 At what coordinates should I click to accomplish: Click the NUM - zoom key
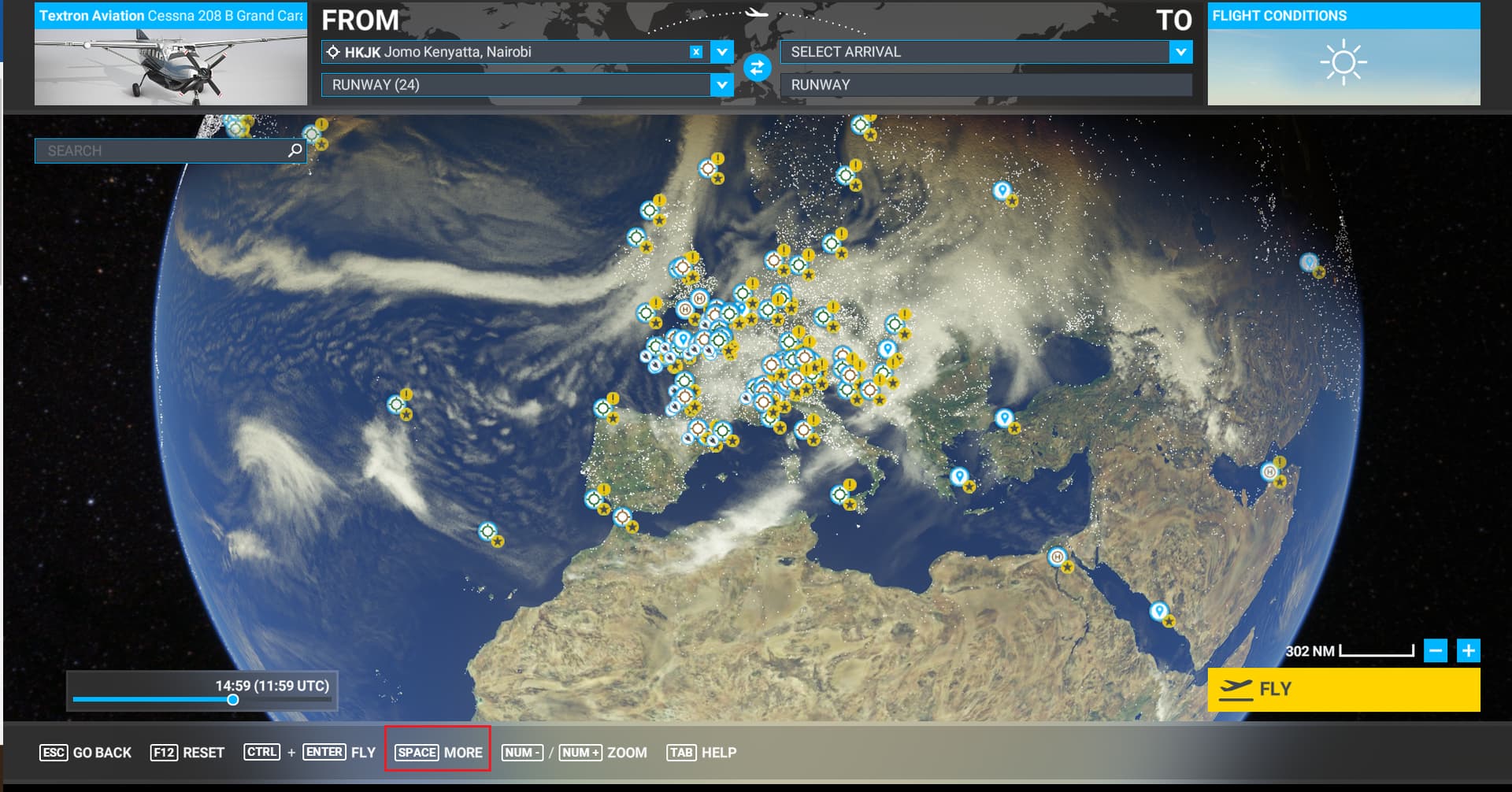pyautogui.click(x=522, y=753)
